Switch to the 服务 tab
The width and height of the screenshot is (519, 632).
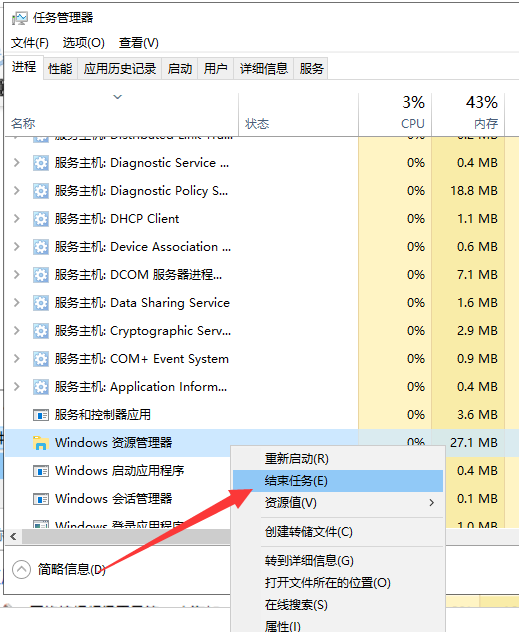(311, 69)
